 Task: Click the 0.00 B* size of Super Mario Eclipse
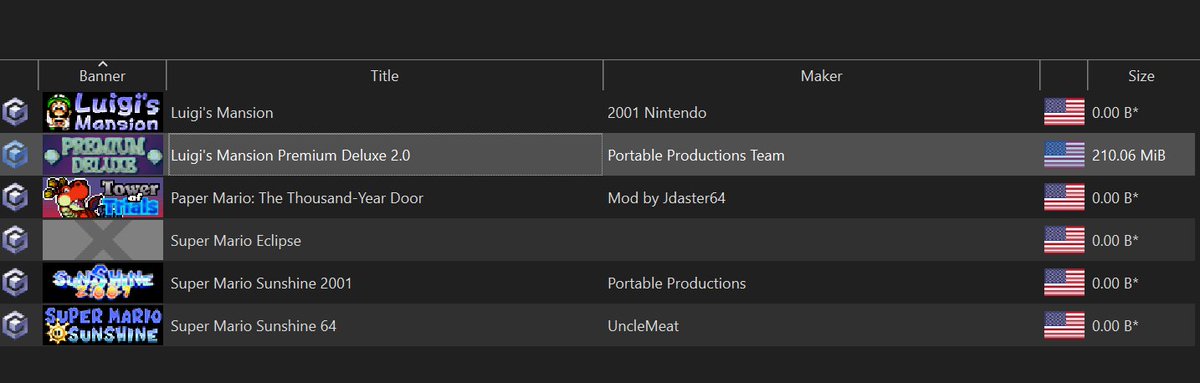click(x=1116, y=241)
